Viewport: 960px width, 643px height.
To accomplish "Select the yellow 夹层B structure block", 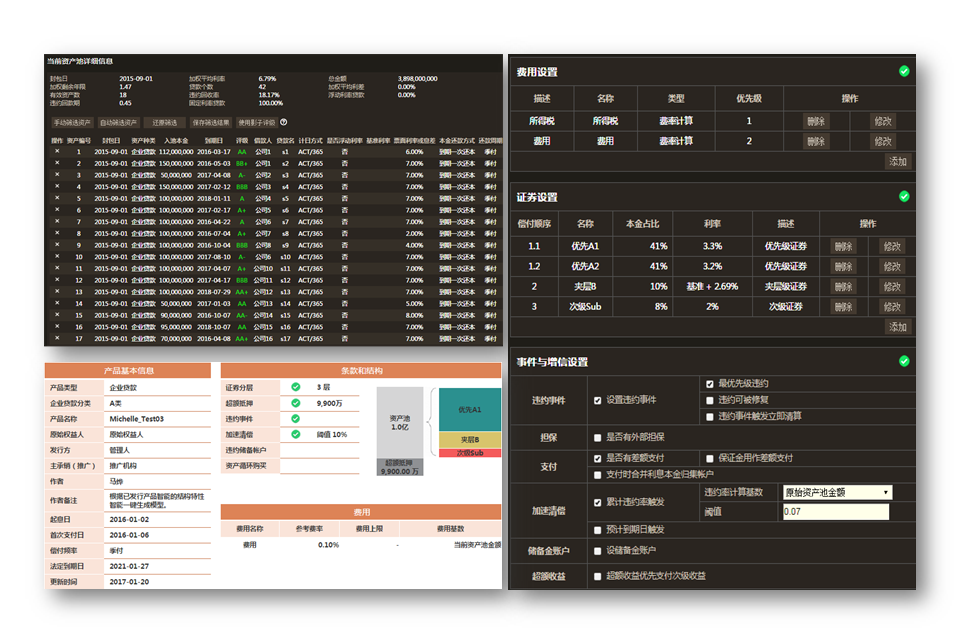I will [x=470, y=440].
